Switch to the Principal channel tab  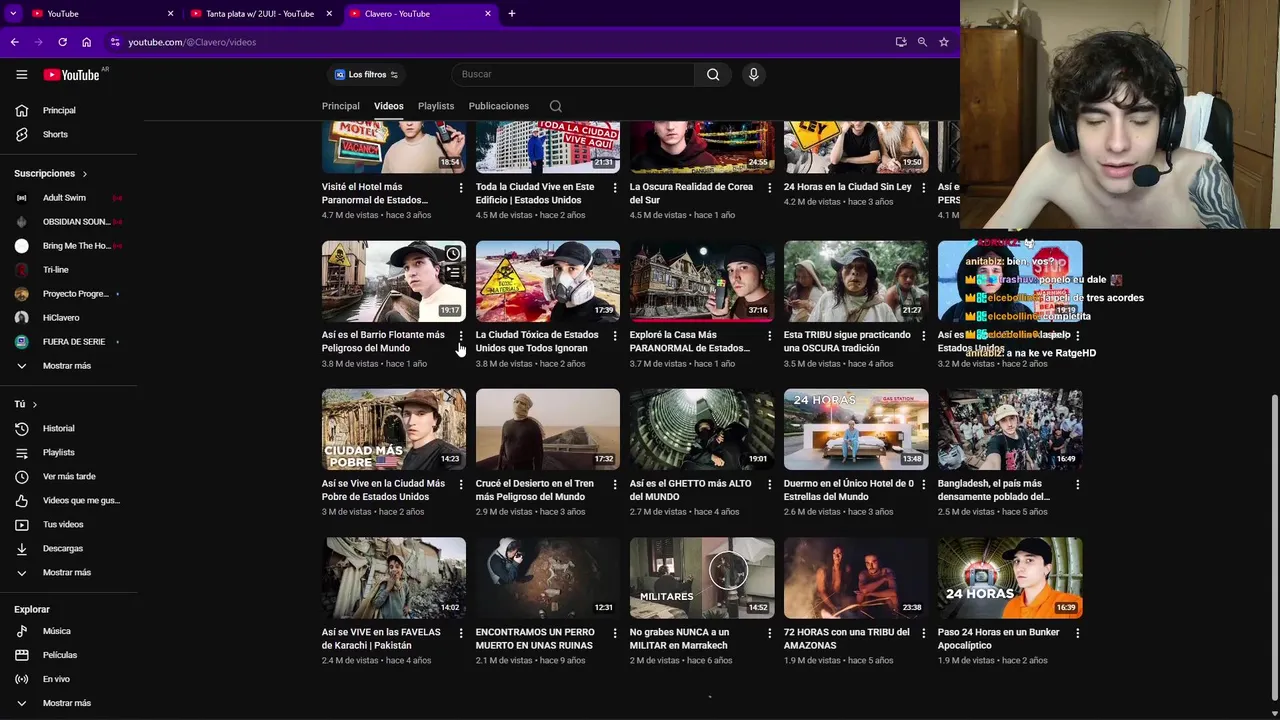340,106
